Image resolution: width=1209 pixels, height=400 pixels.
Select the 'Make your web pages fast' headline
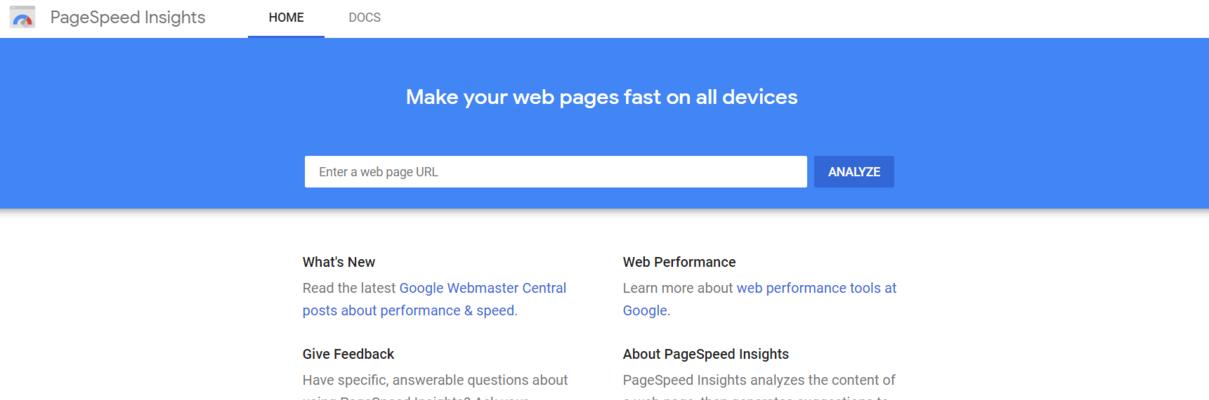602,97
